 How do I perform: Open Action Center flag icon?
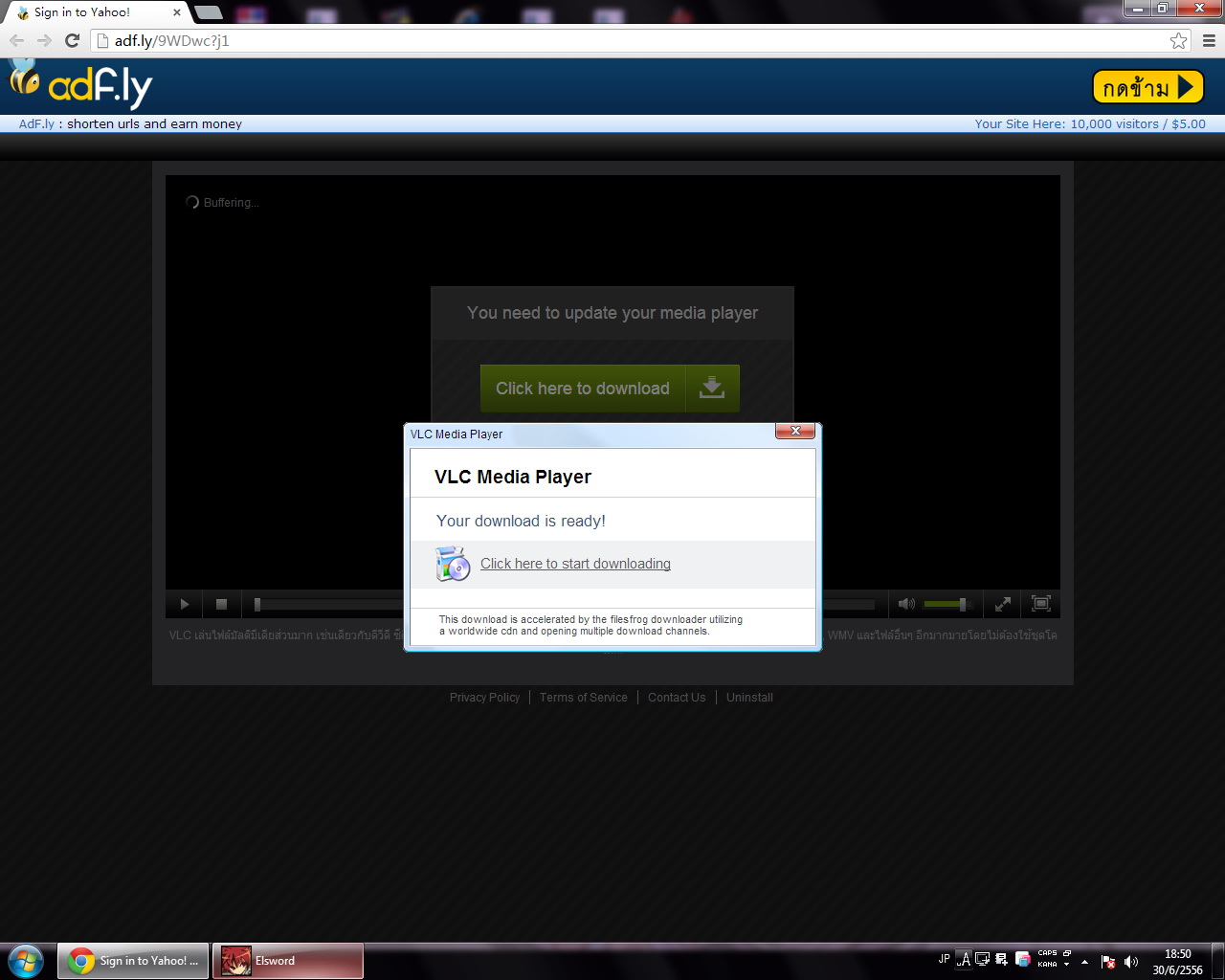pyautogui.click(x=1108, y=962)
